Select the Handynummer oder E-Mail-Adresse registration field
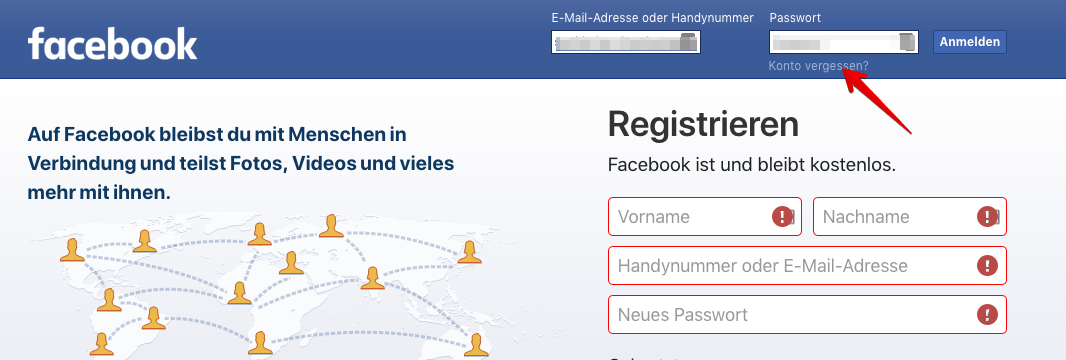The image size is (1066, 360). click(808, 266)
